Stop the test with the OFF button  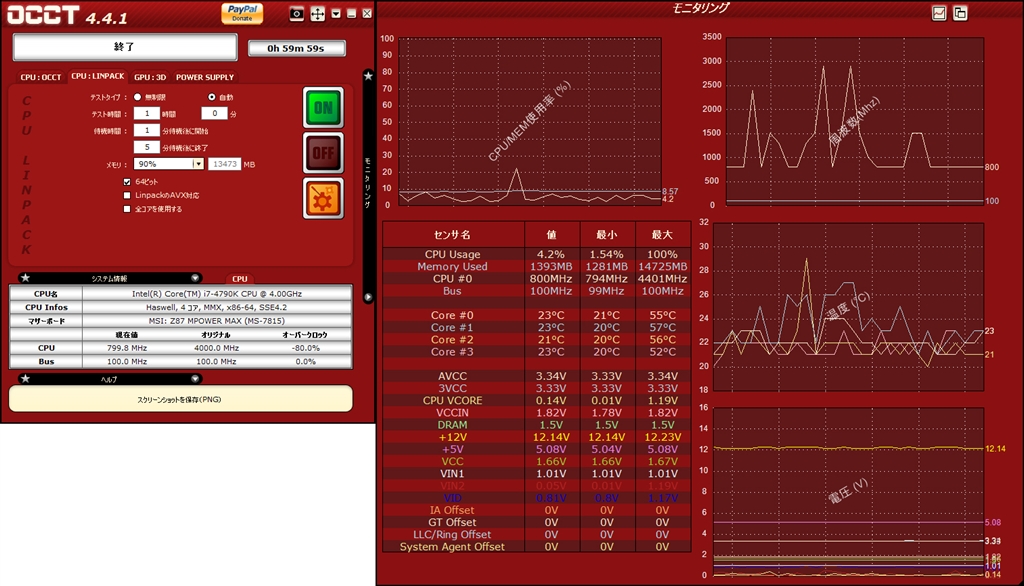pyautogui.click(x=323, y=154)
